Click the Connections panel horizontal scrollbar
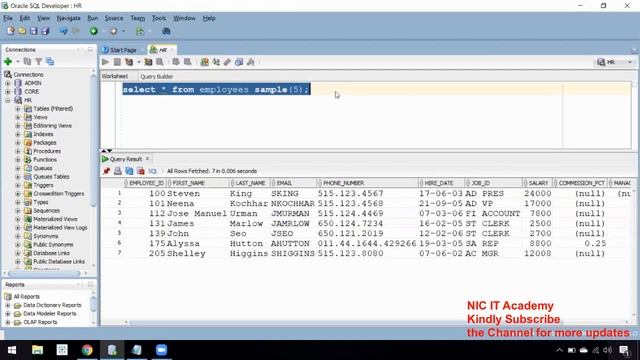This screenshot has height=360, width=640. [x=44, y=273]
